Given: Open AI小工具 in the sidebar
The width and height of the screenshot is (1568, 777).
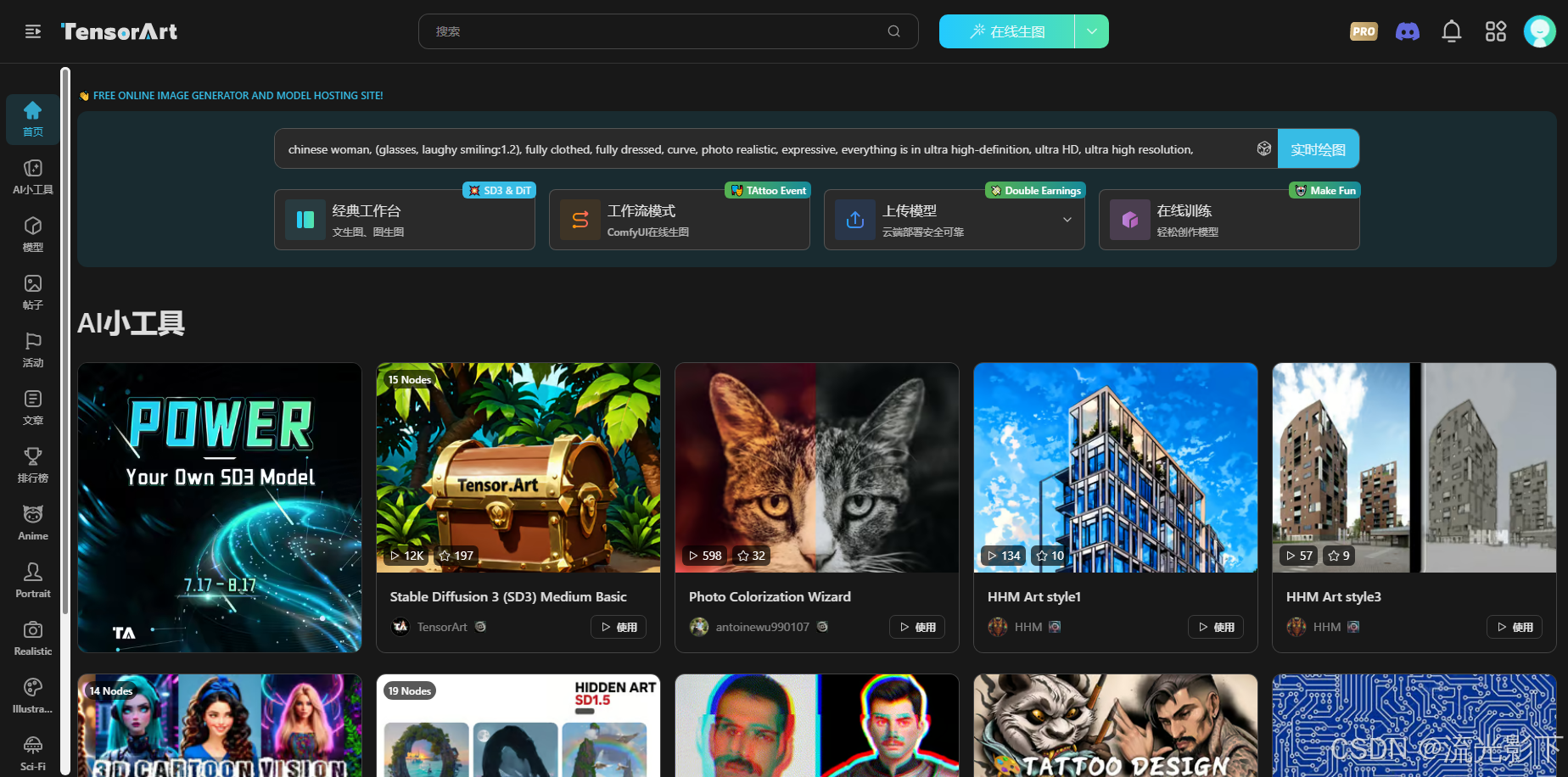Looking at the screenshot, I should [33, 176].
